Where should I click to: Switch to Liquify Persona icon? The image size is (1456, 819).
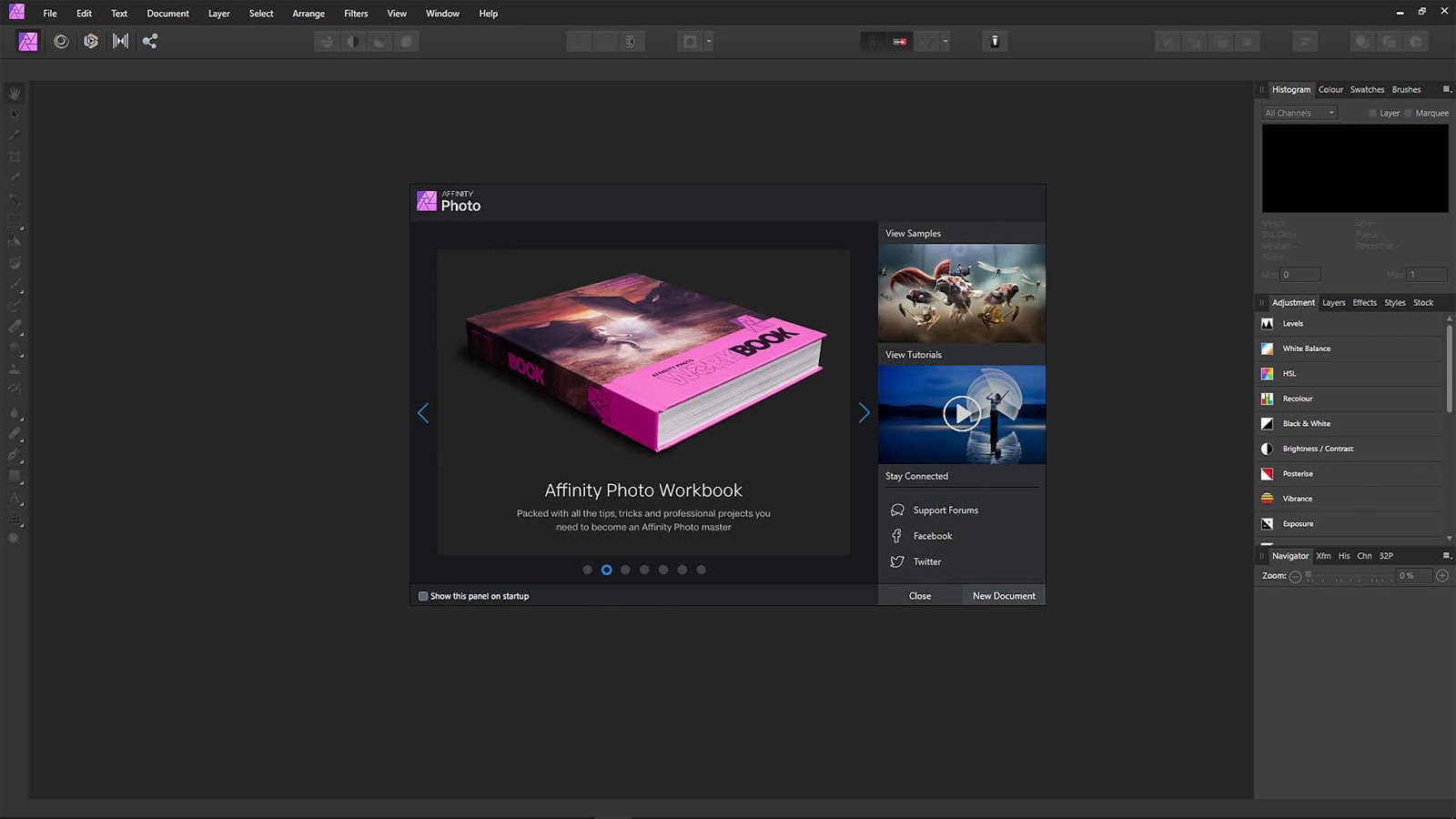[61, 41]
